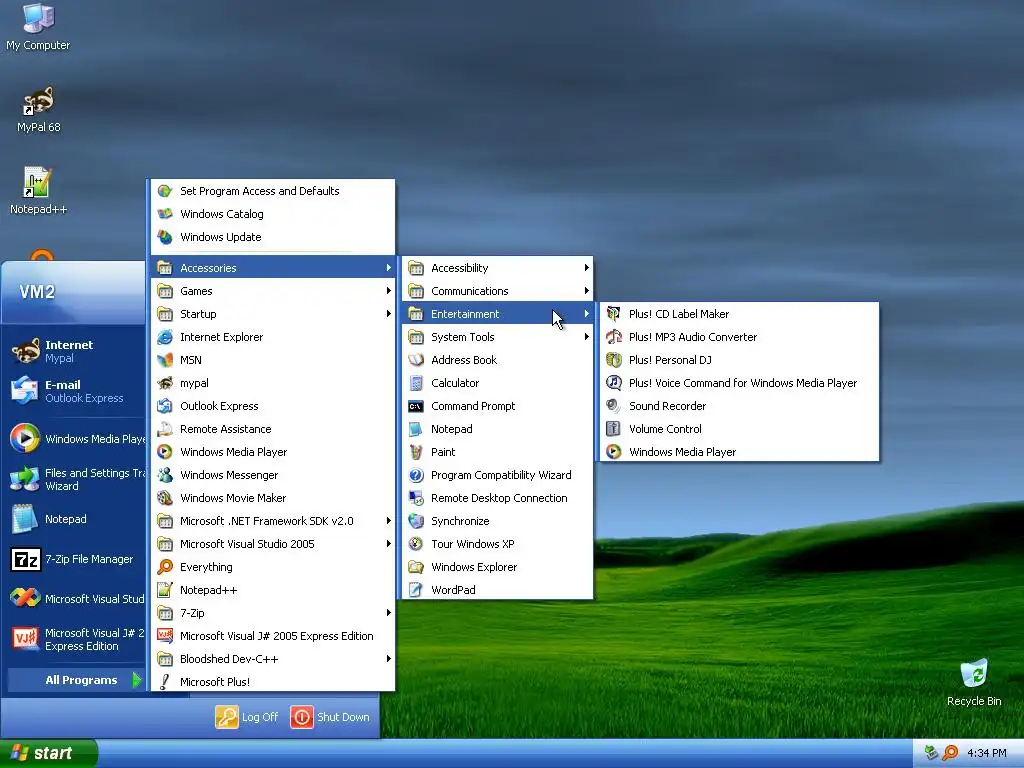
Task: Click Internet Explorer icon in programs list
Action: tap(165, 337)
